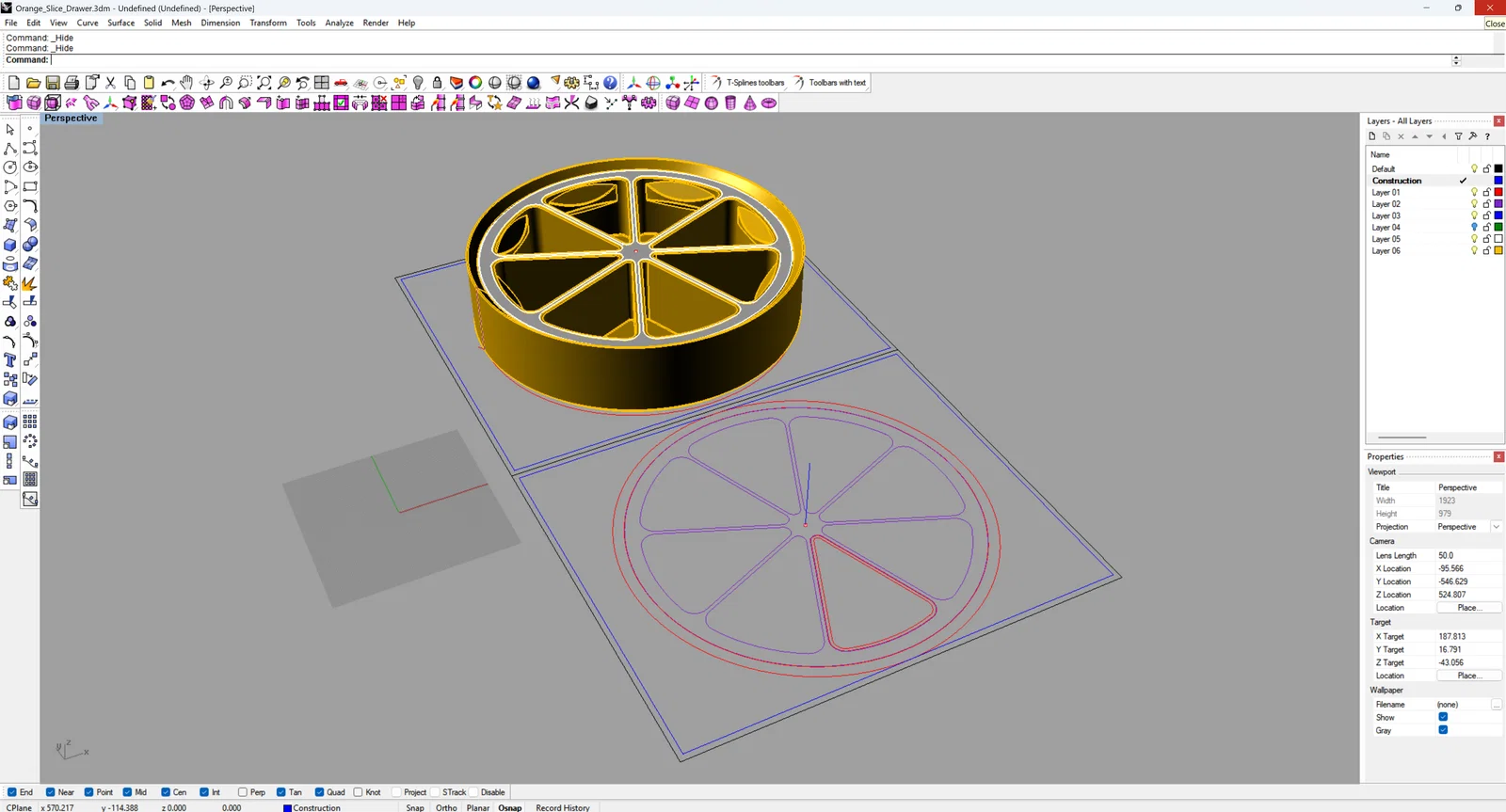Click the Place button for camera location
Image resolution: width=1506 pixels, height=812 pixels.
point(1467,608)
